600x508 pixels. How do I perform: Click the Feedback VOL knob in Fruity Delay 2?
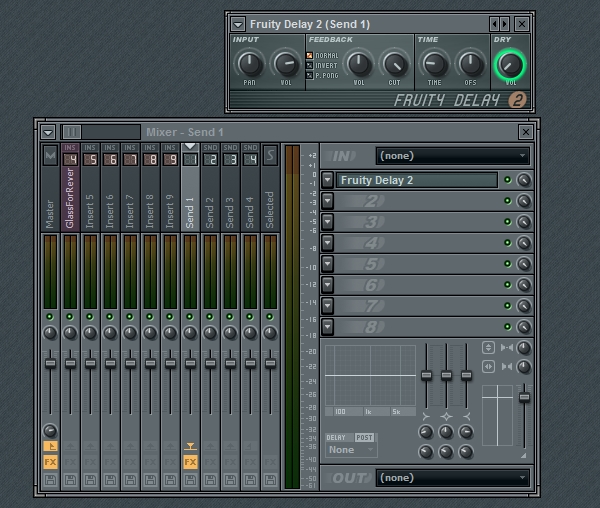[359, 64]
